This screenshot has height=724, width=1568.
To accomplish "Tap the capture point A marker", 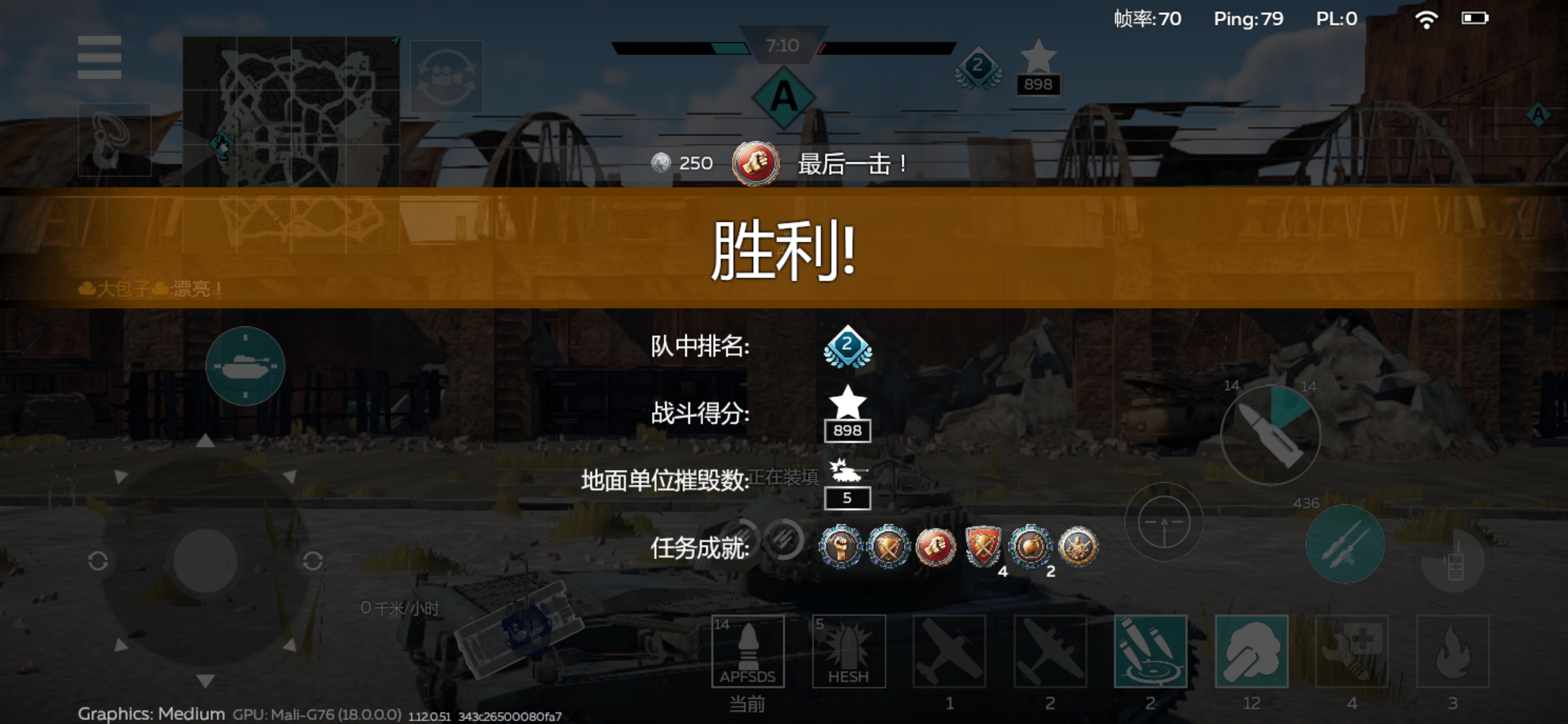I will click(x=783, y=97).
